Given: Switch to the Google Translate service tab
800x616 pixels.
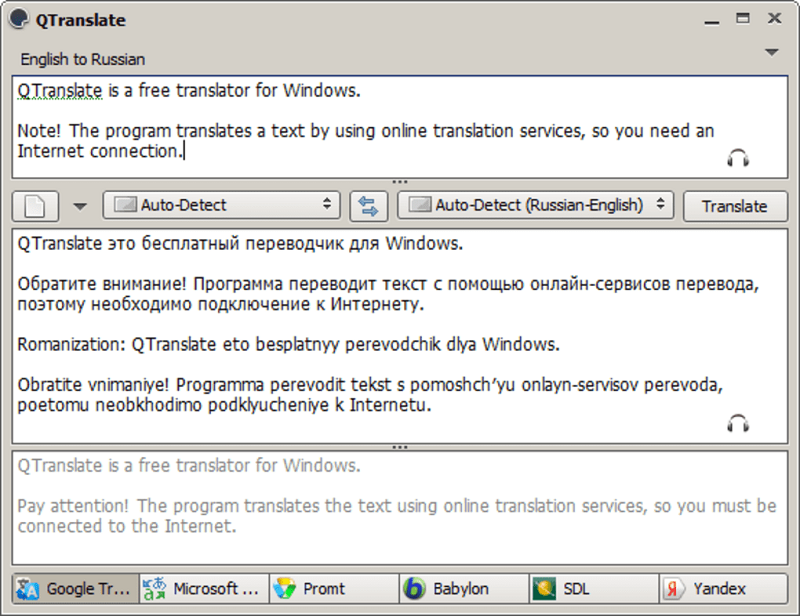Looking at the screenshot, I should (x=76, y=588).
